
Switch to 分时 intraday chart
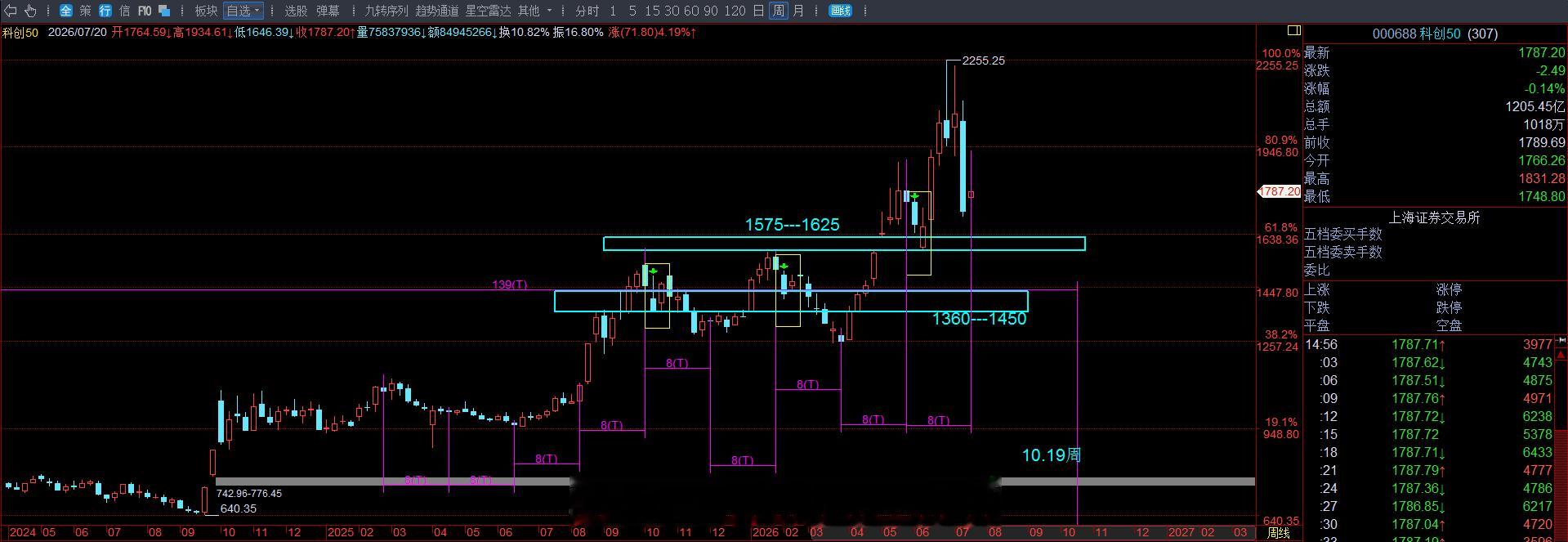[x=587, y=11]
